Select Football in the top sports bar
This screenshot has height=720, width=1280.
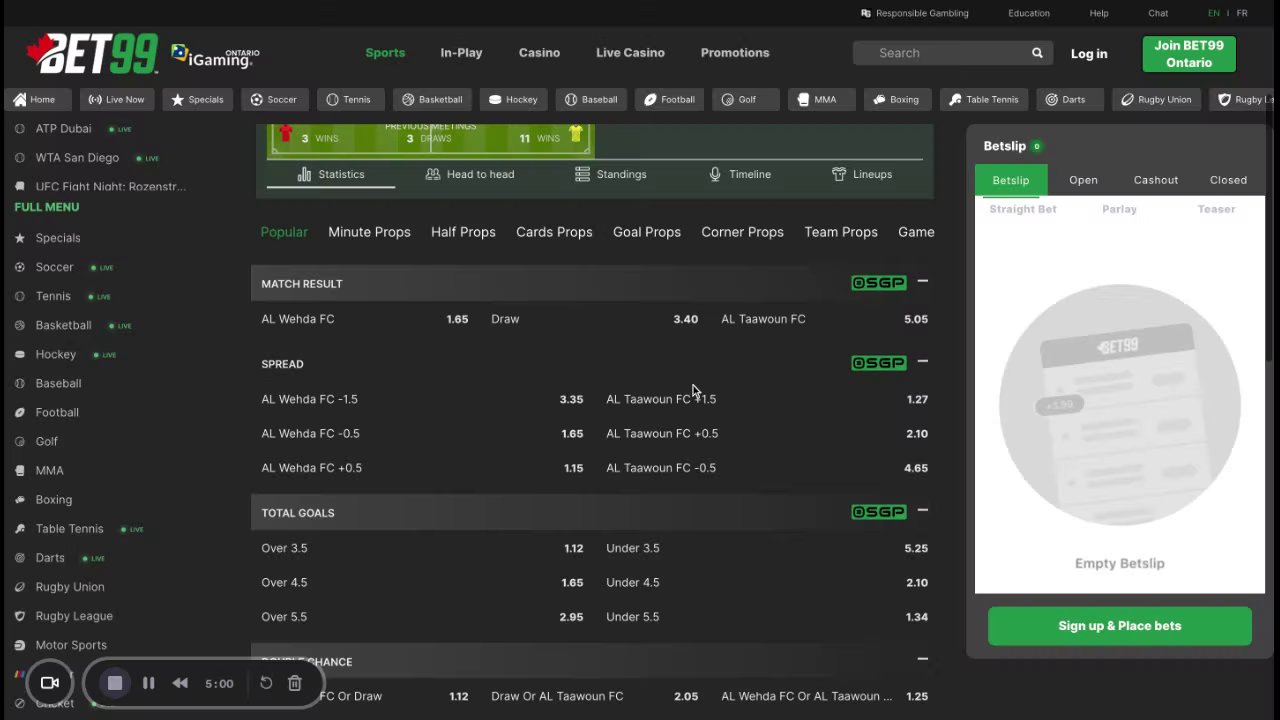[x=669, y=99]
